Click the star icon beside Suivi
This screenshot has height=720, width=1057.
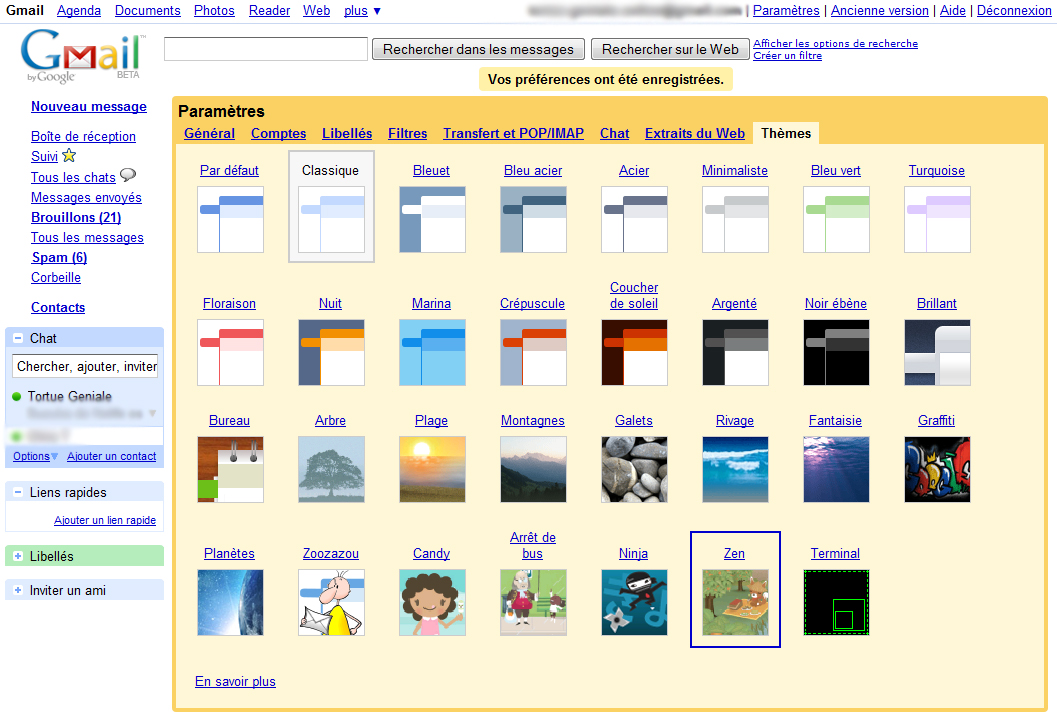point(69,156)
